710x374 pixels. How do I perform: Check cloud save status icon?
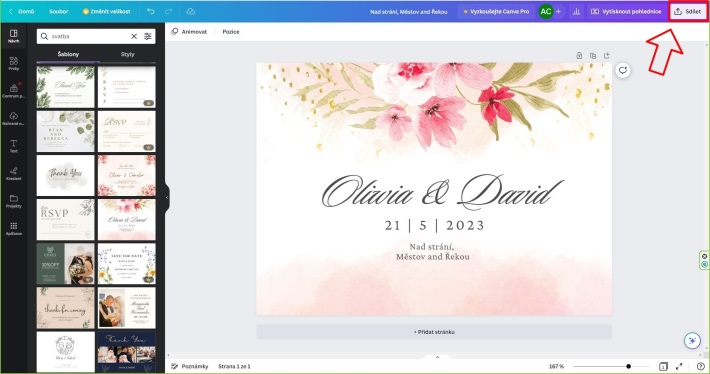click(x=191, y=11)
